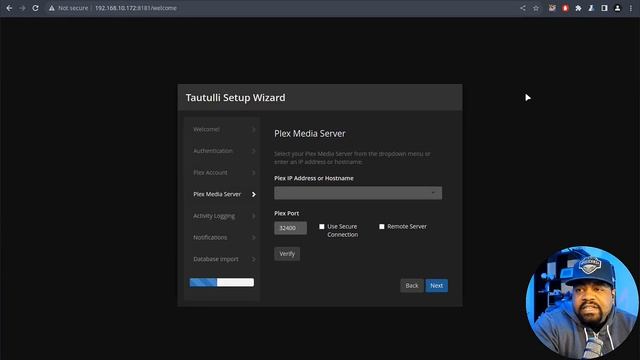Click the presenter webcam thumbnail
The image size is (640, 360).
point(582,303)
